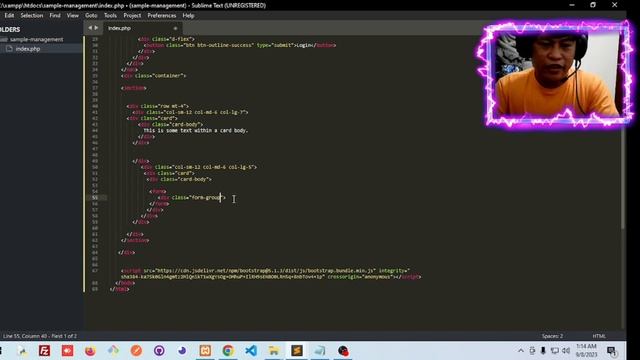640x360 pixels.
Task: Open the Project menu
Action: [x=132, y=16]
